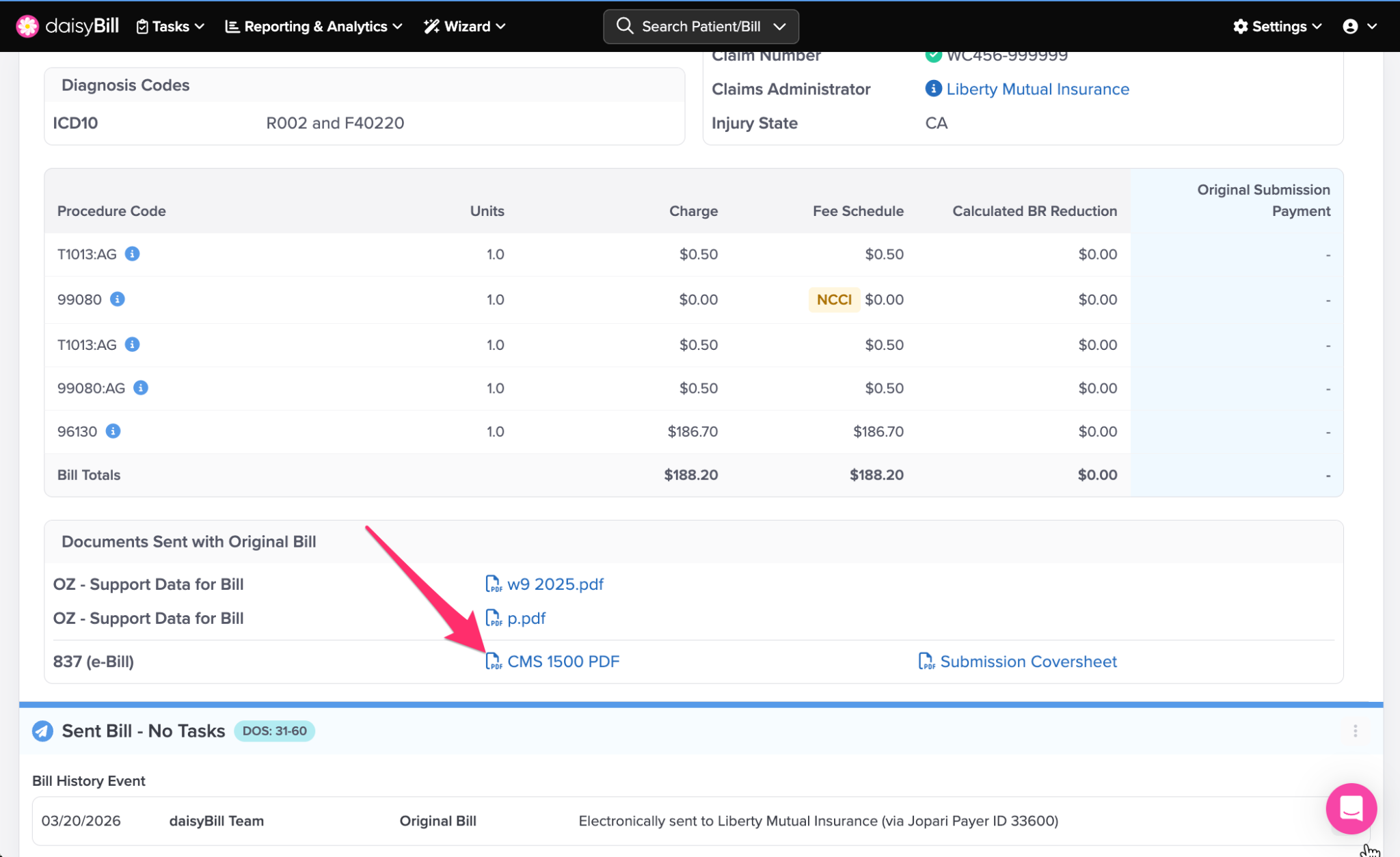Open the user account menu
Image resolution: width=1400 pixels, height=857 pixels.
[1359, 26]
